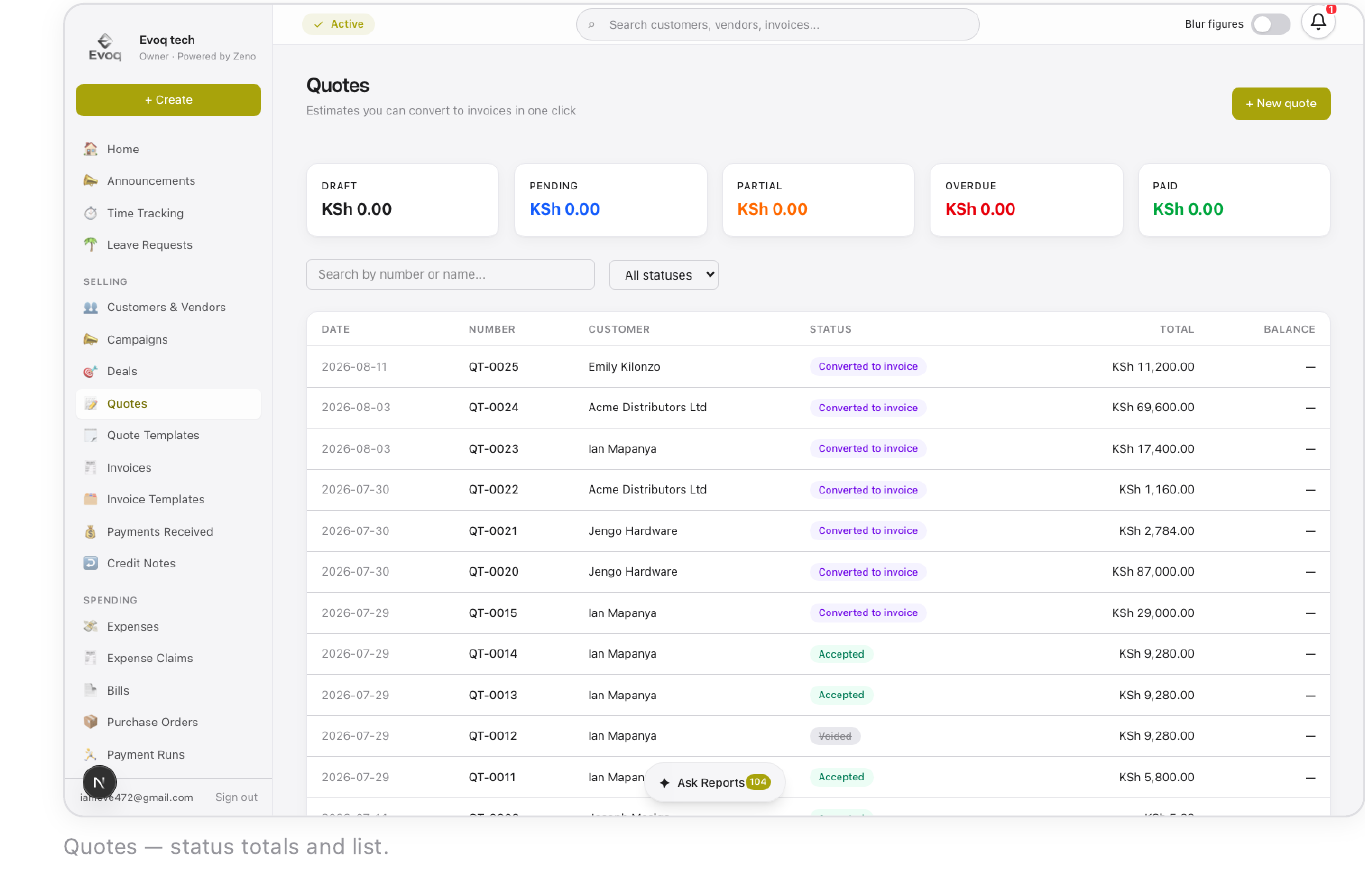
Task: Click the Customers & Vendors people icon
Action: (x=91, y=307)
